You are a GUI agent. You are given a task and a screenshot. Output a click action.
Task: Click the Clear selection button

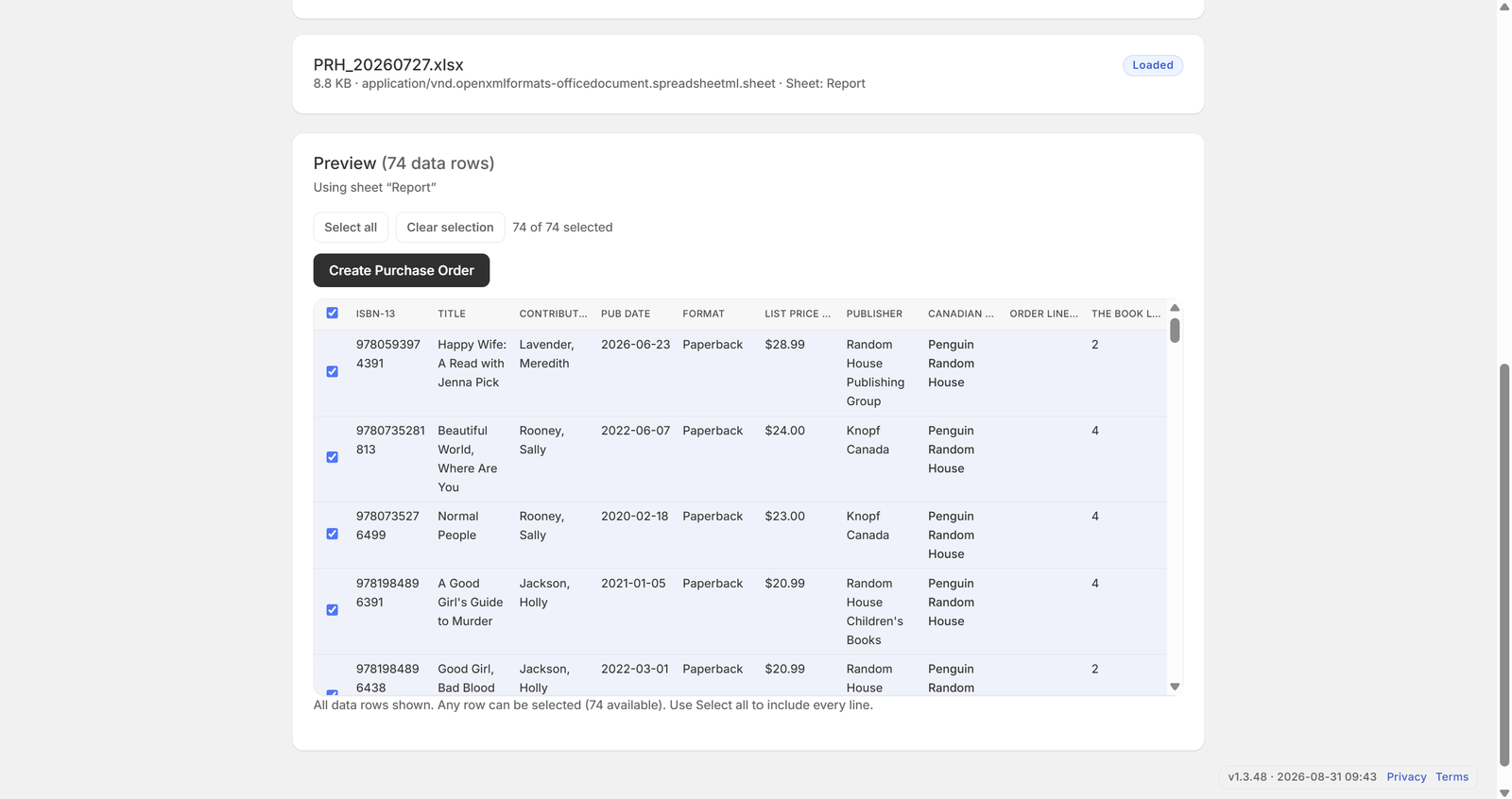[x=450, y=227]
